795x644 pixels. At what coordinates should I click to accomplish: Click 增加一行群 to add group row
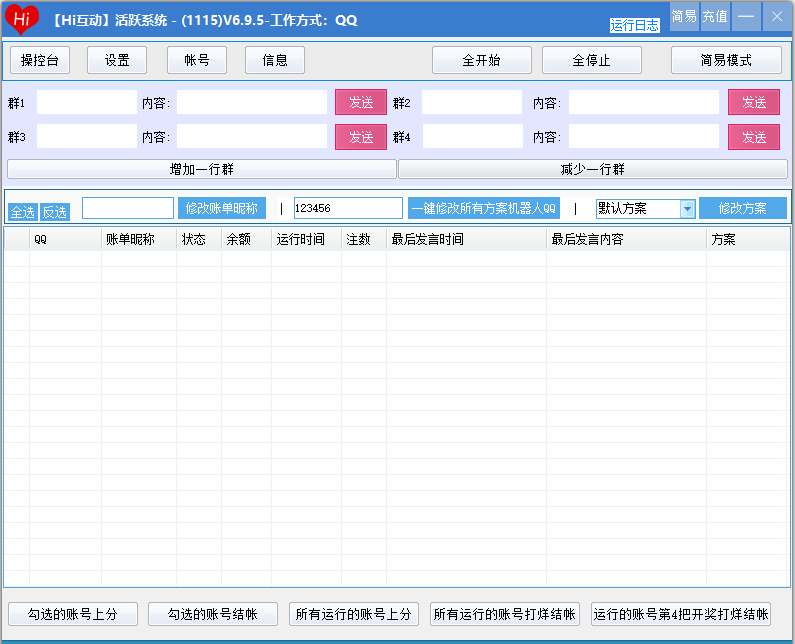(x=202, y=169)
